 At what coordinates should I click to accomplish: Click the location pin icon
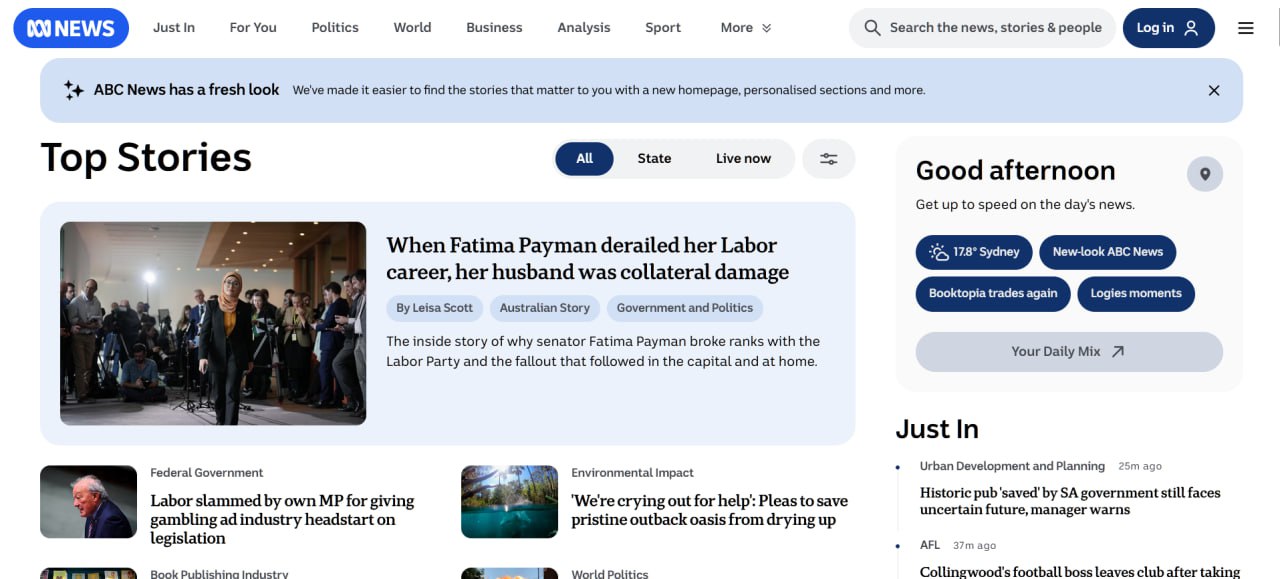pos(1204,174)
